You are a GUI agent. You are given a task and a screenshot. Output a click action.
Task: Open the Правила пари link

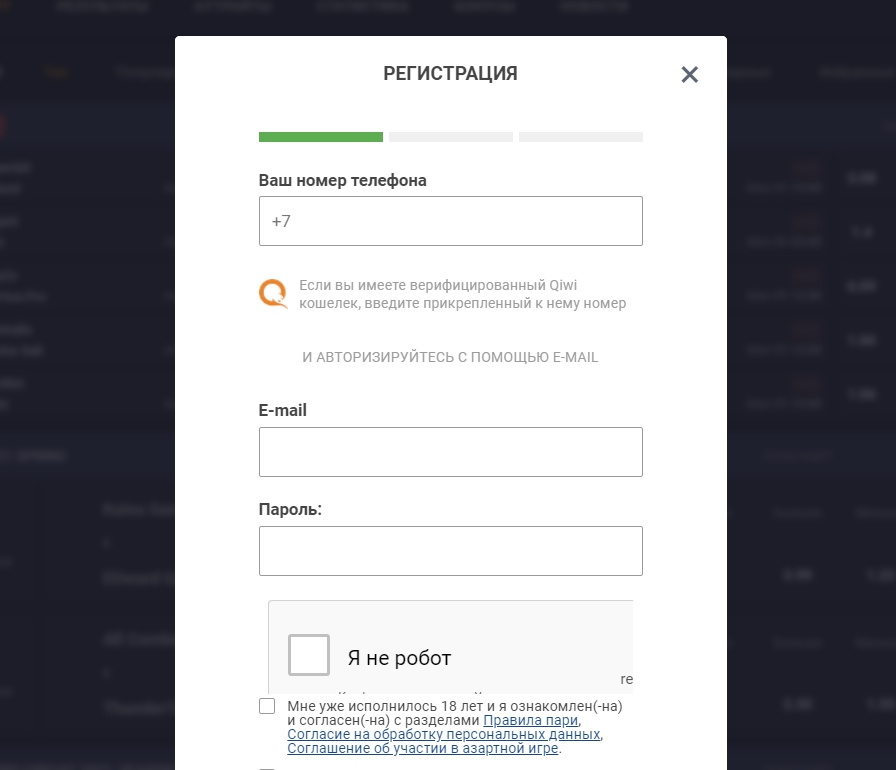coord(530,720)
